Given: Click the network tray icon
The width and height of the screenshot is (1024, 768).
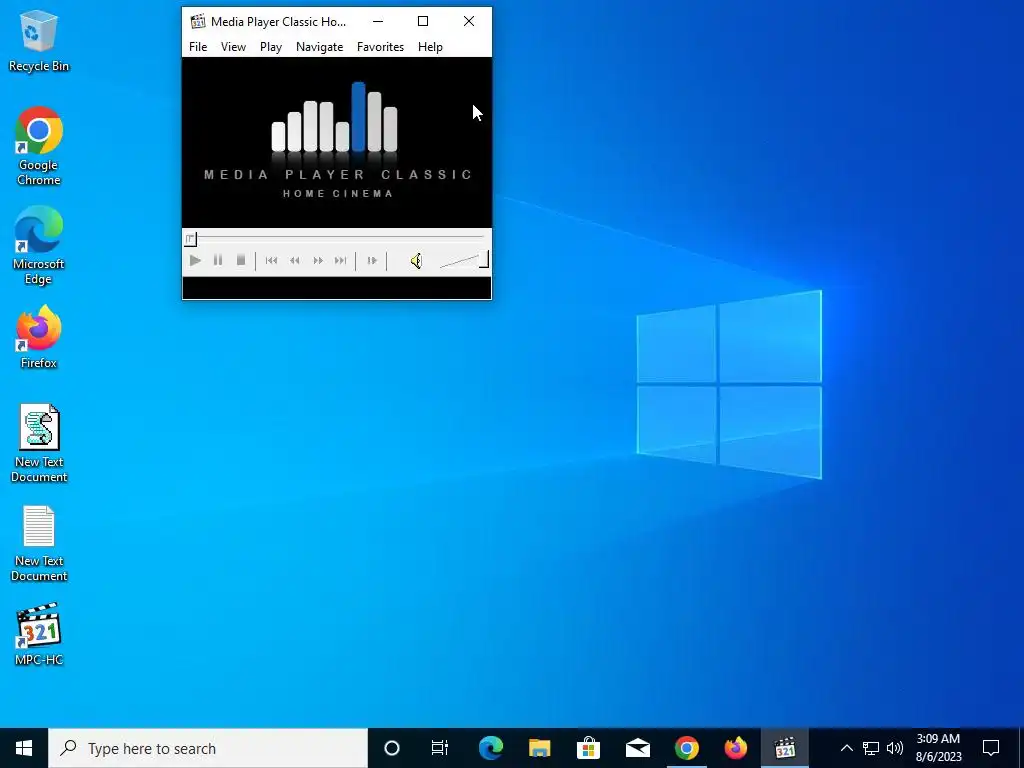Looking at the screenshot, I should click(871, 748).
